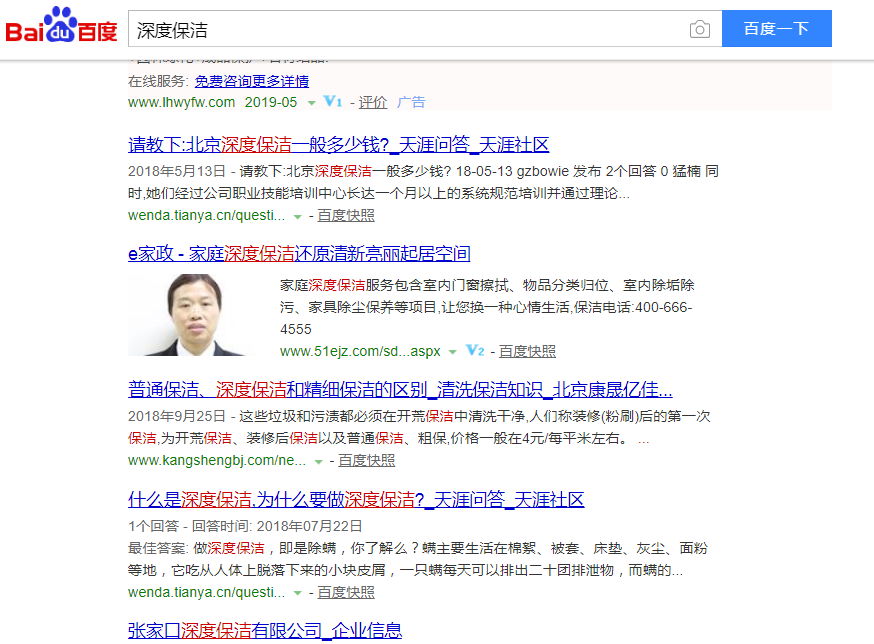
Task: Expand the arrow next to 2019-05
Action: click(x=312, y=103)
